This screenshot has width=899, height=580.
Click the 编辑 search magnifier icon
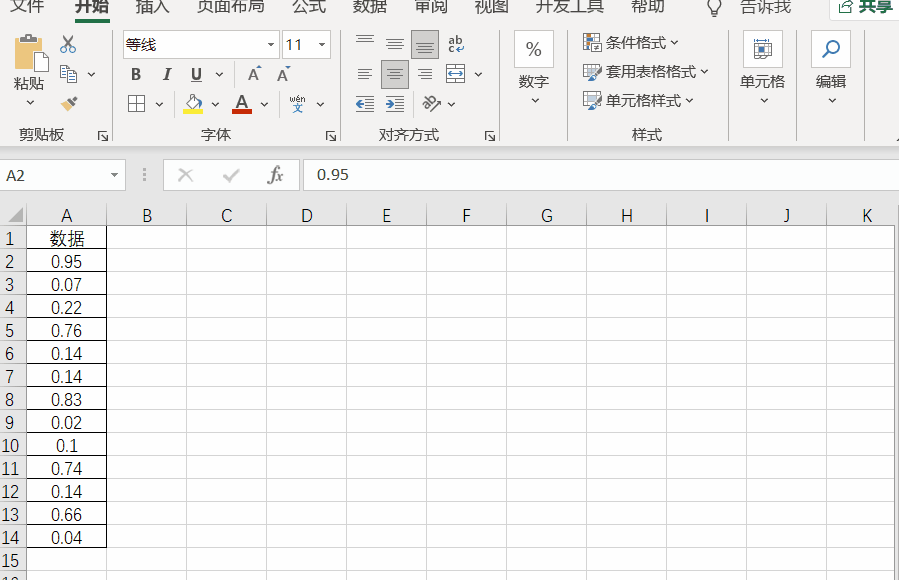coord(831,49)
